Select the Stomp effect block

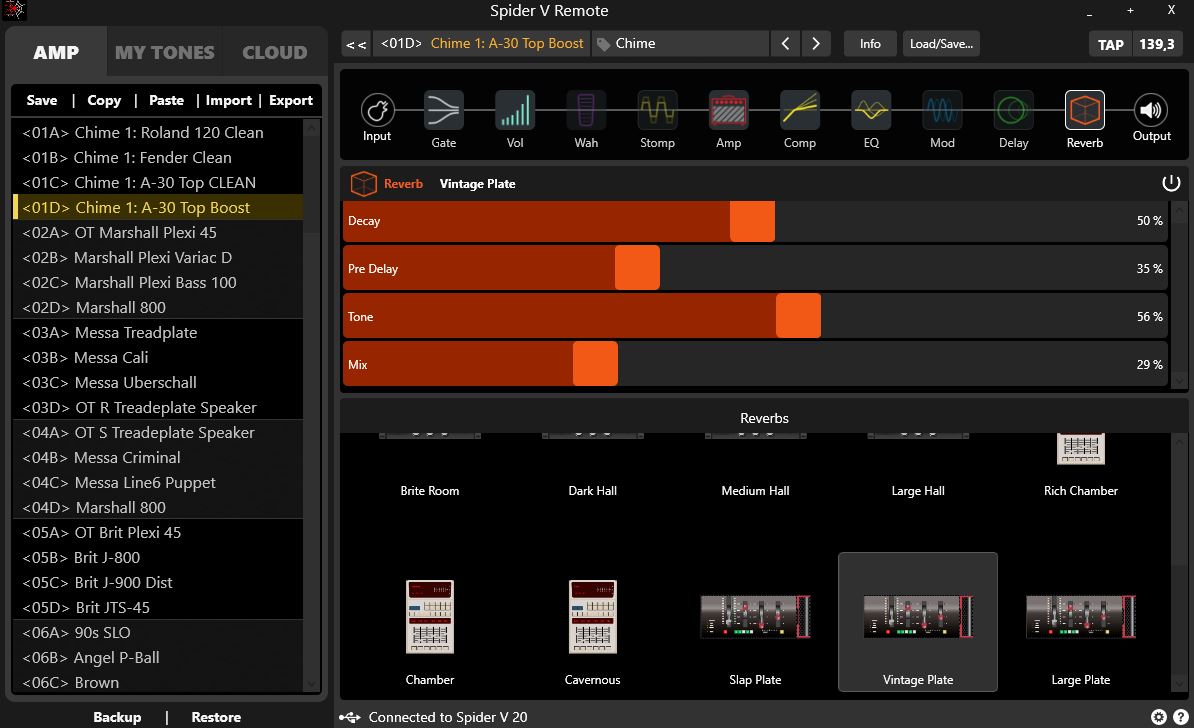(657, 111)
